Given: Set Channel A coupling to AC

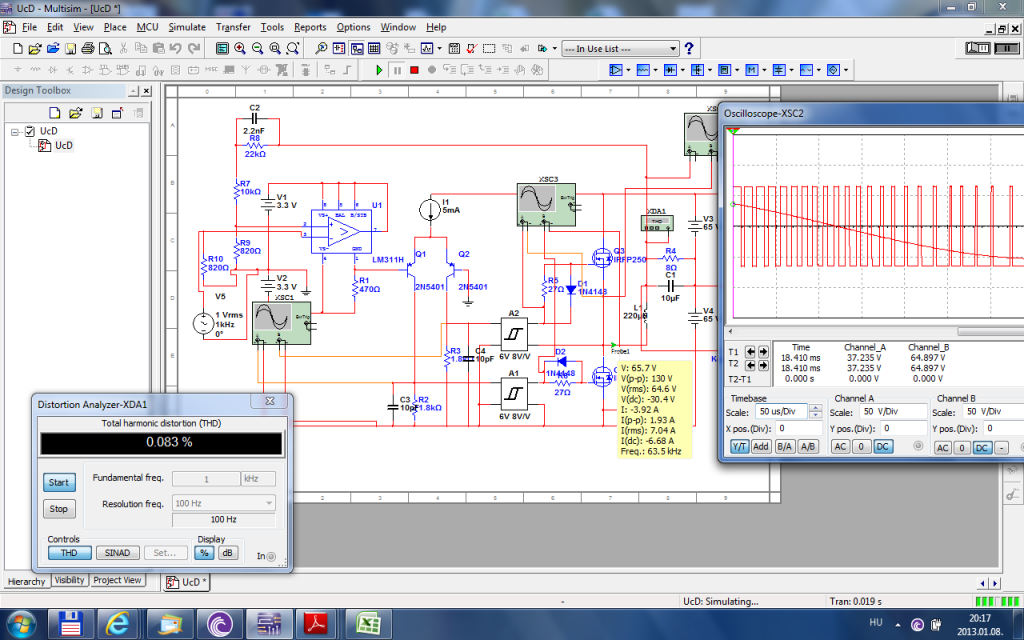Looking at the screenshot, I should pyautogui.click(x=839, y=447).
